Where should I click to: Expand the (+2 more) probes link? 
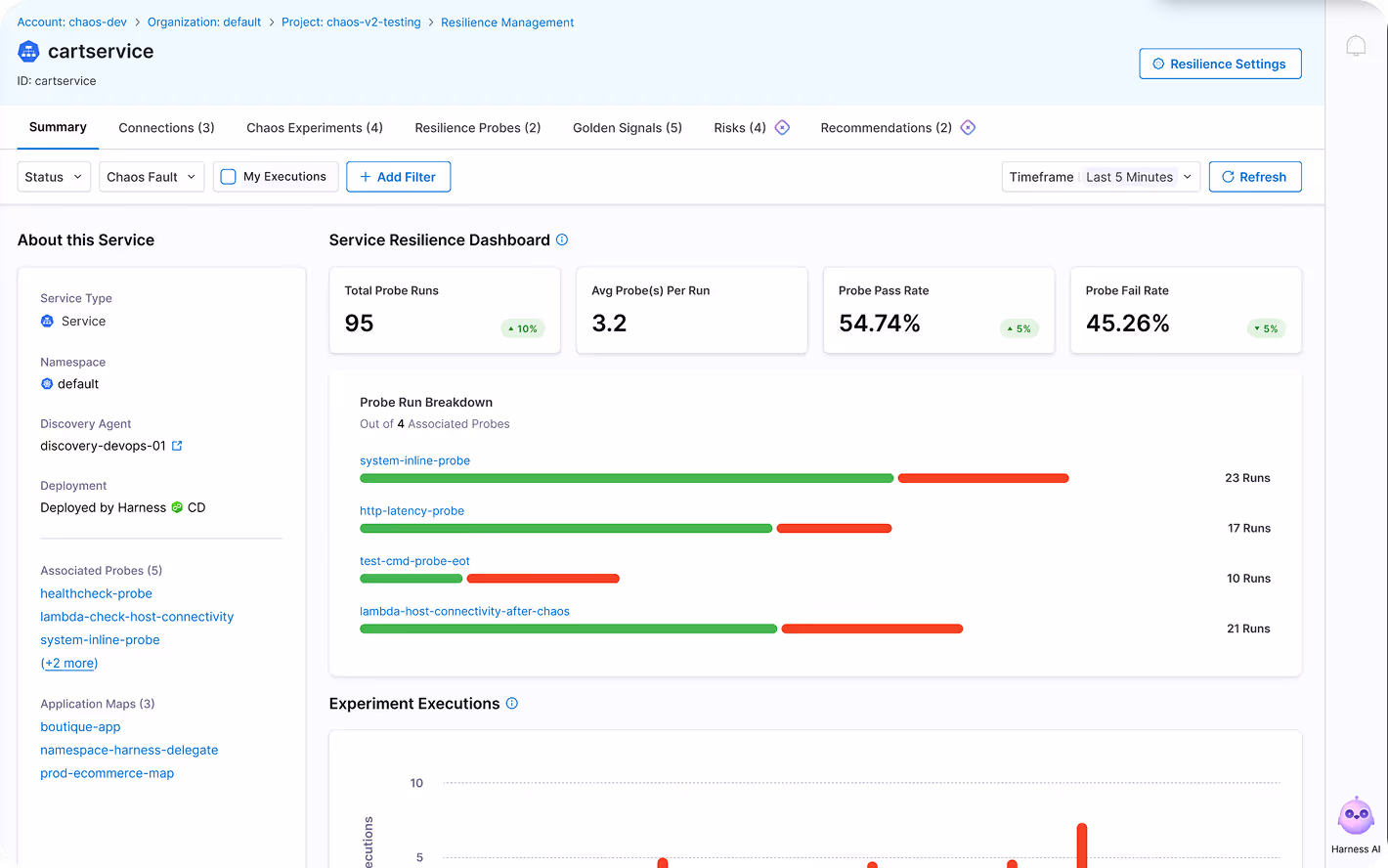point(69,663)
